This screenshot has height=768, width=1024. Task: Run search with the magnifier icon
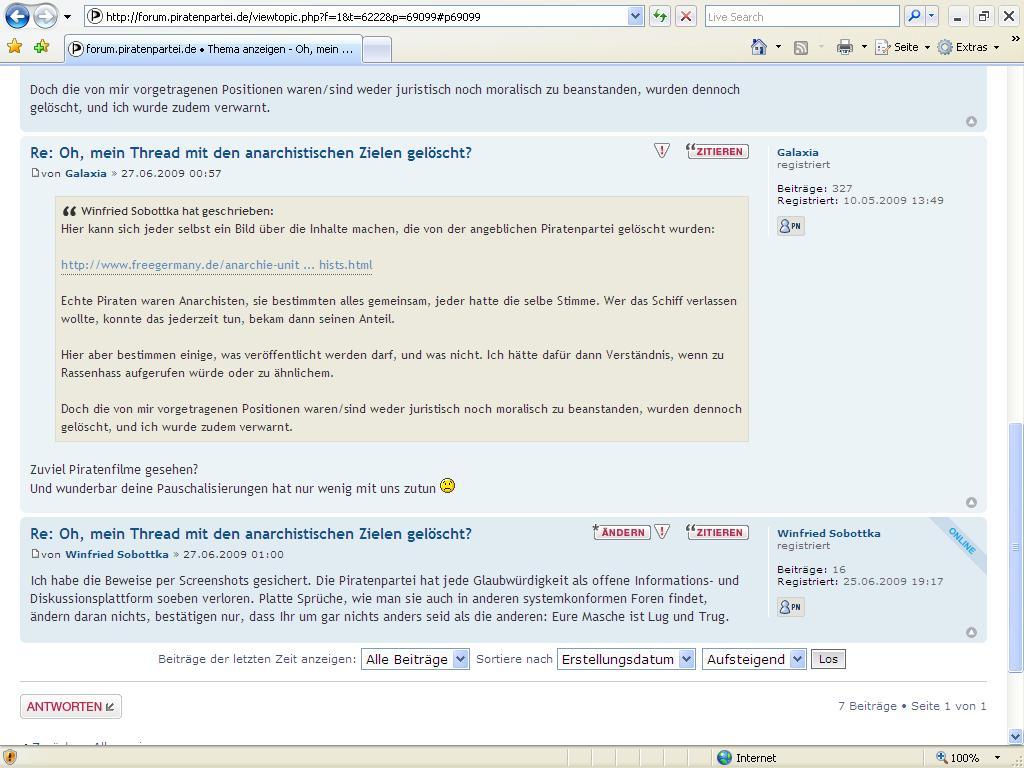click(914, 17)
